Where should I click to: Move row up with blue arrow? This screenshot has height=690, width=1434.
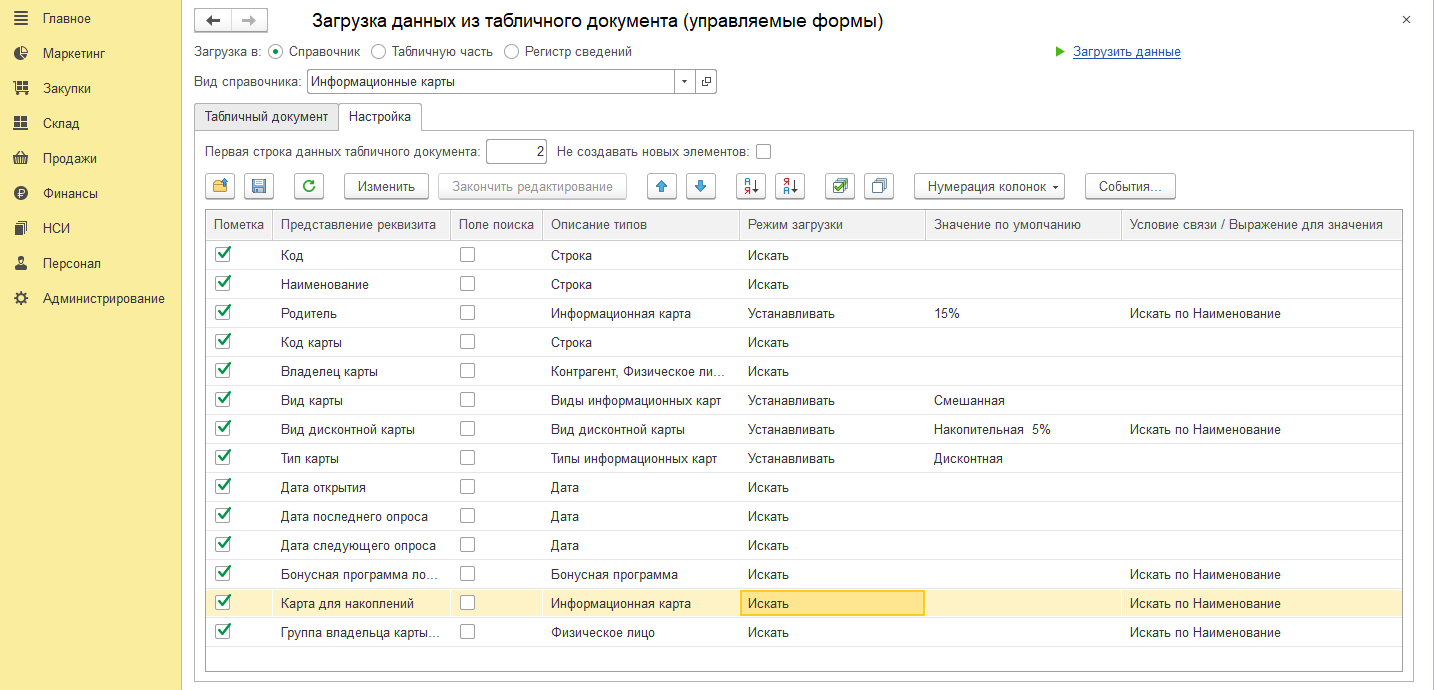pyautogui.click(x=663, y=186)
